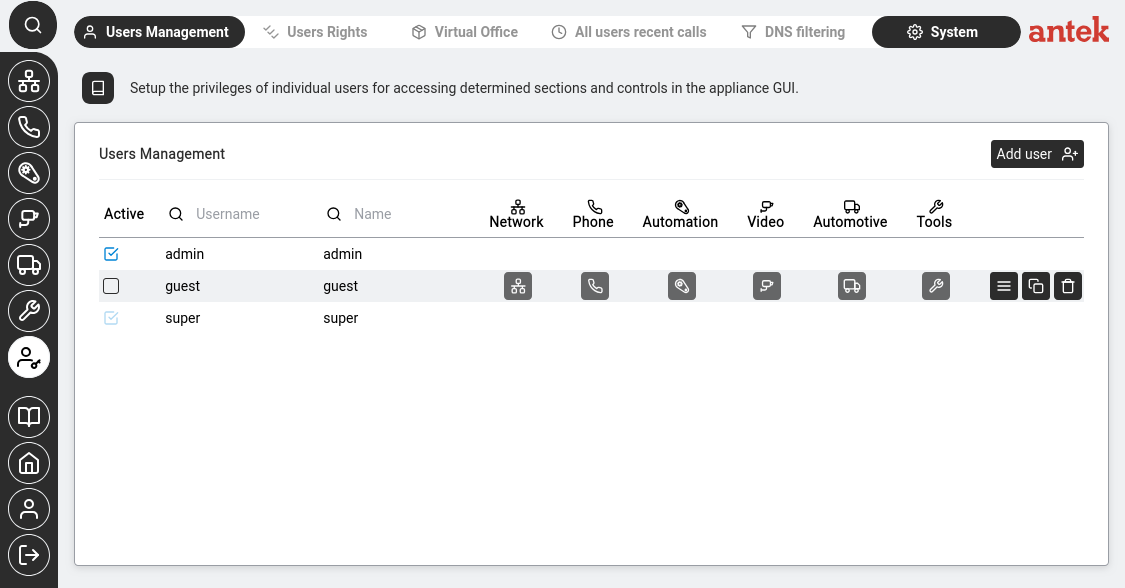
Task: Switch to Users Rights tab
Action: [x=315, y=32]
